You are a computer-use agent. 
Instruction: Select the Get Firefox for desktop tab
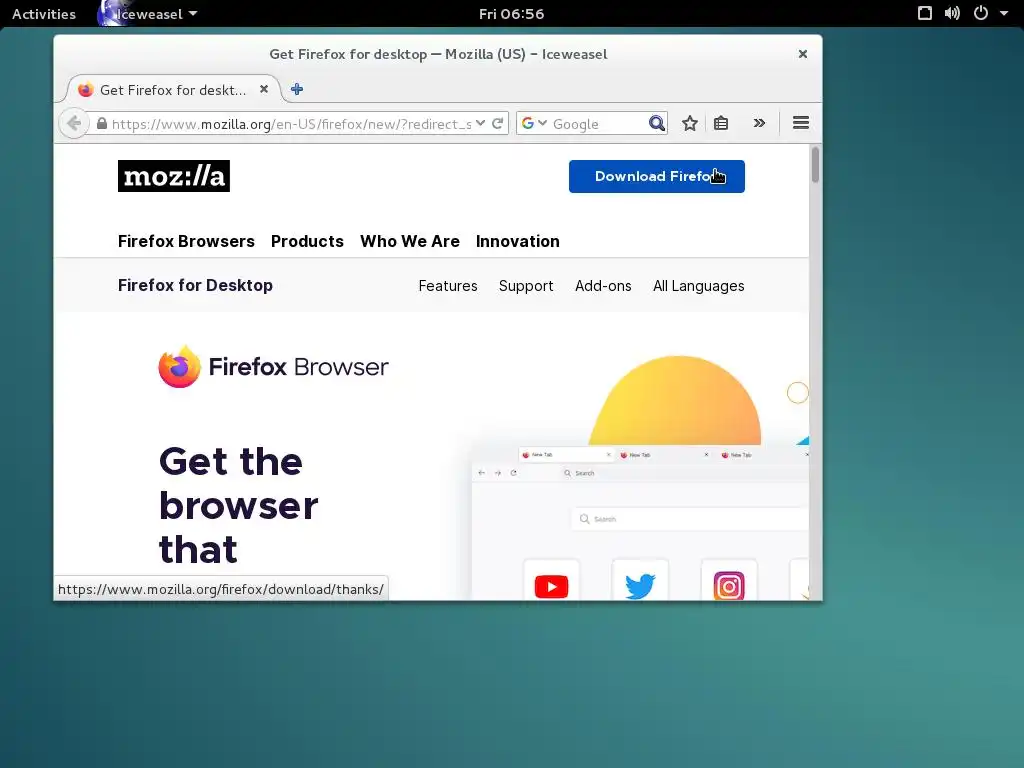point(172,89)
